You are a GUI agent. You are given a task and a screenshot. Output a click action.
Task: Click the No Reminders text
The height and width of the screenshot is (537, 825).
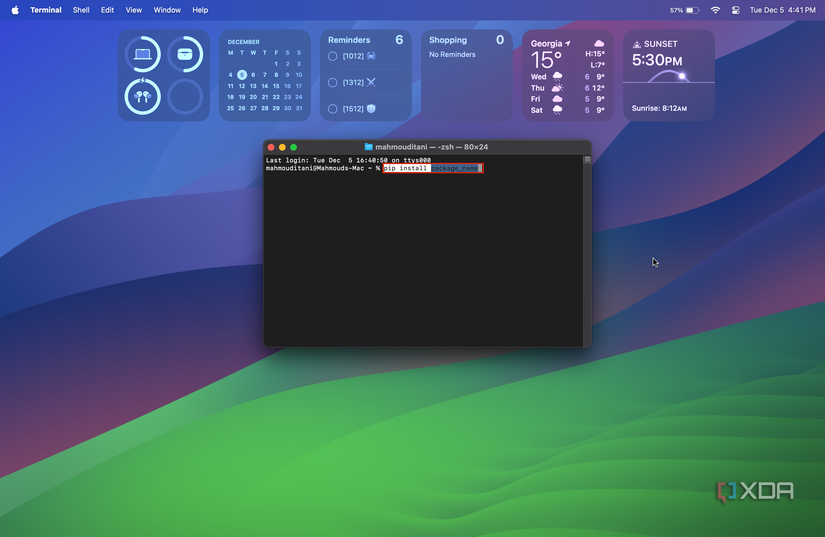pos(452,54)
